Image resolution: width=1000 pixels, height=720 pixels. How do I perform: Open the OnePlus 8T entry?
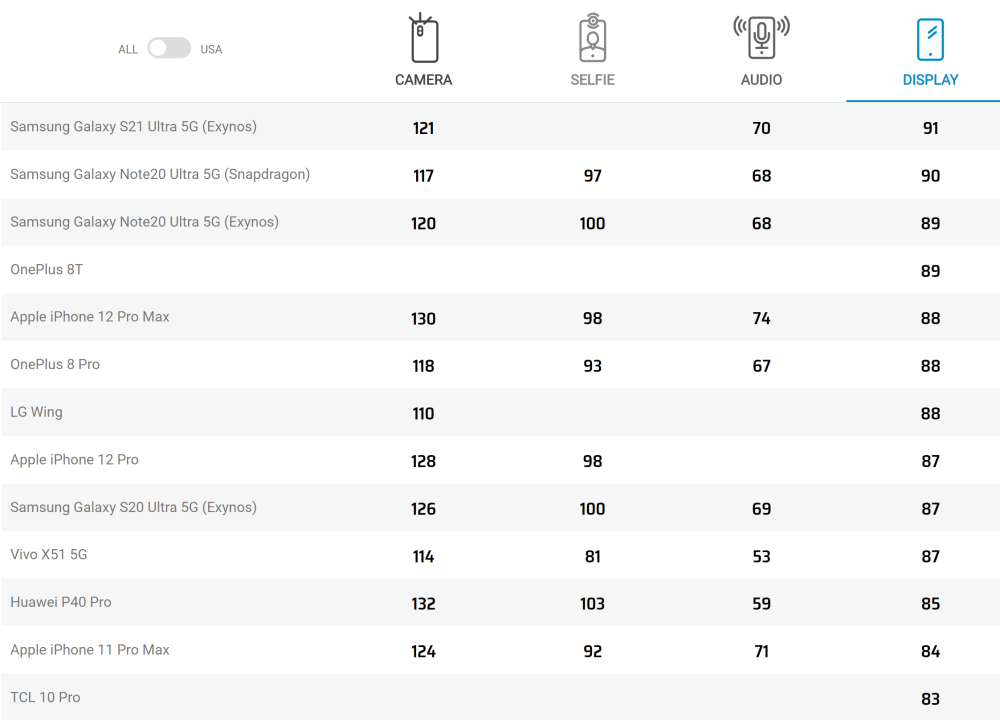[x=47, y=269]
